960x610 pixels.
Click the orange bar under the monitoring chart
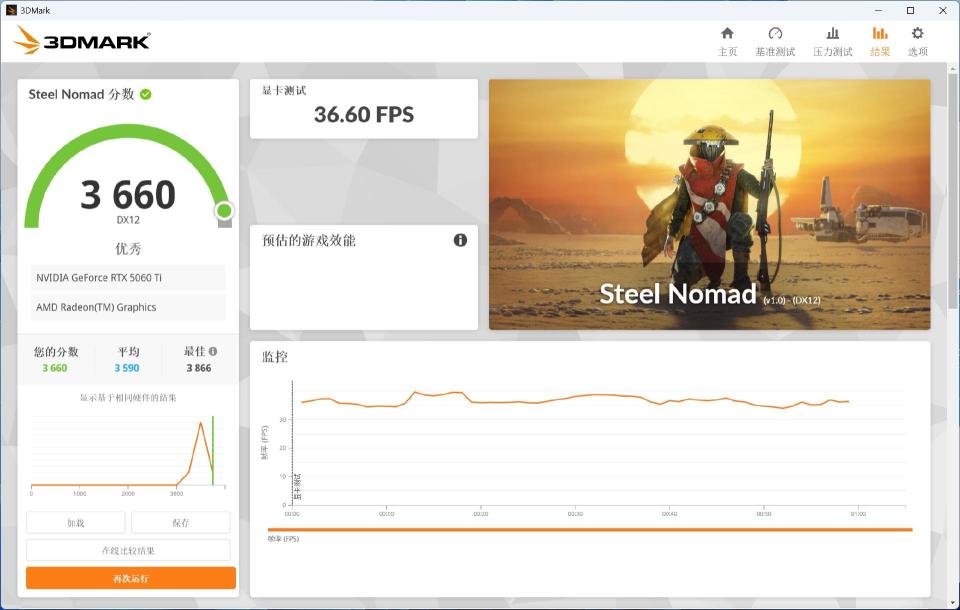(x=590, y=530)
